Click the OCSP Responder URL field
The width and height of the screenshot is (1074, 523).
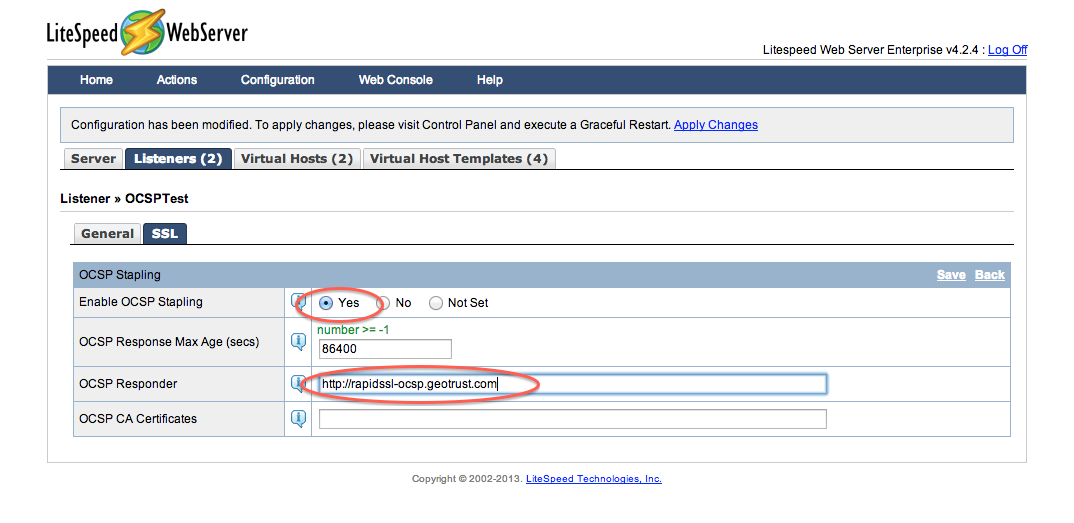(573, 384)
